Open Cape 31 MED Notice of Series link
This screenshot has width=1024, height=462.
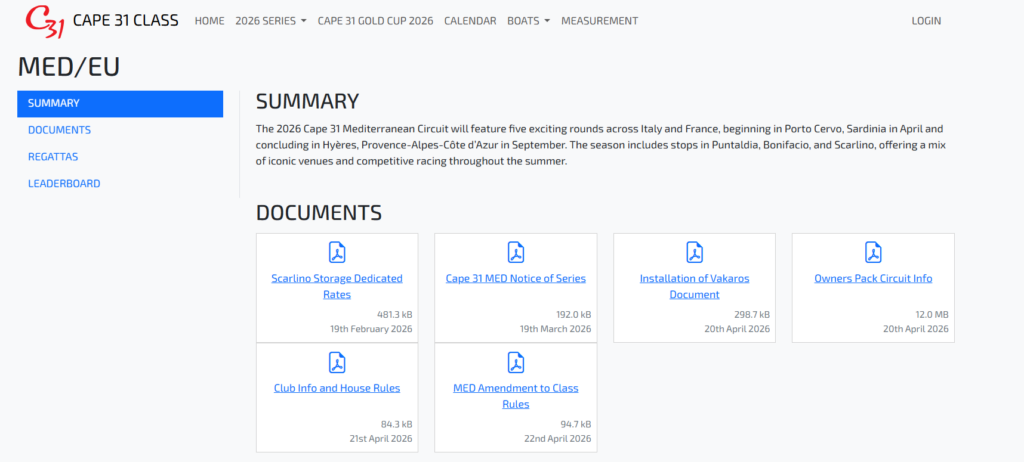[x=516, y=278]
